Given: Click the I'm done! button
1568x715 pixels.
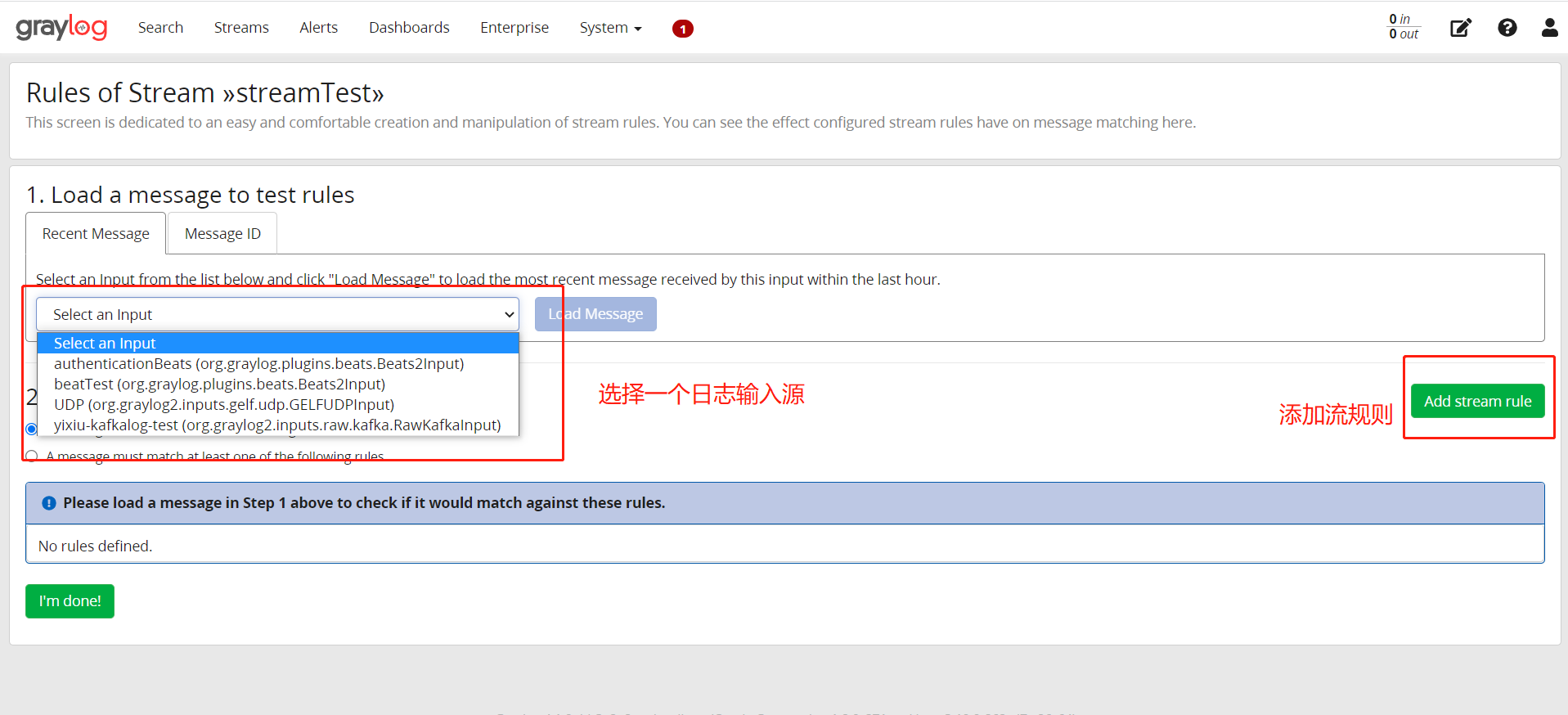Looking at the screenshot, I should click(70, 601).
